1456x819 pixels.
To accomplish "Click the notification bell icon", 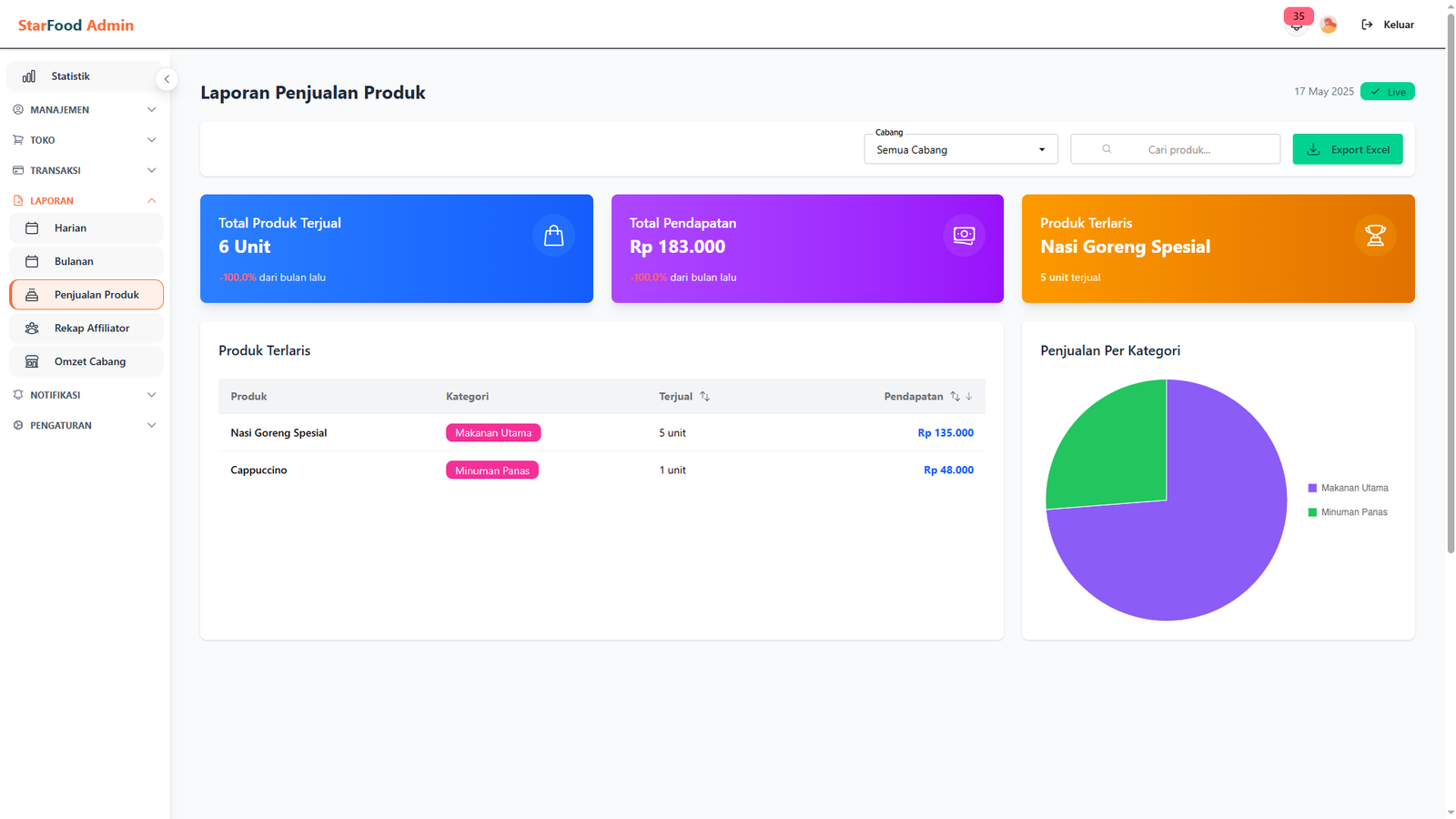I will (1296, 25).
